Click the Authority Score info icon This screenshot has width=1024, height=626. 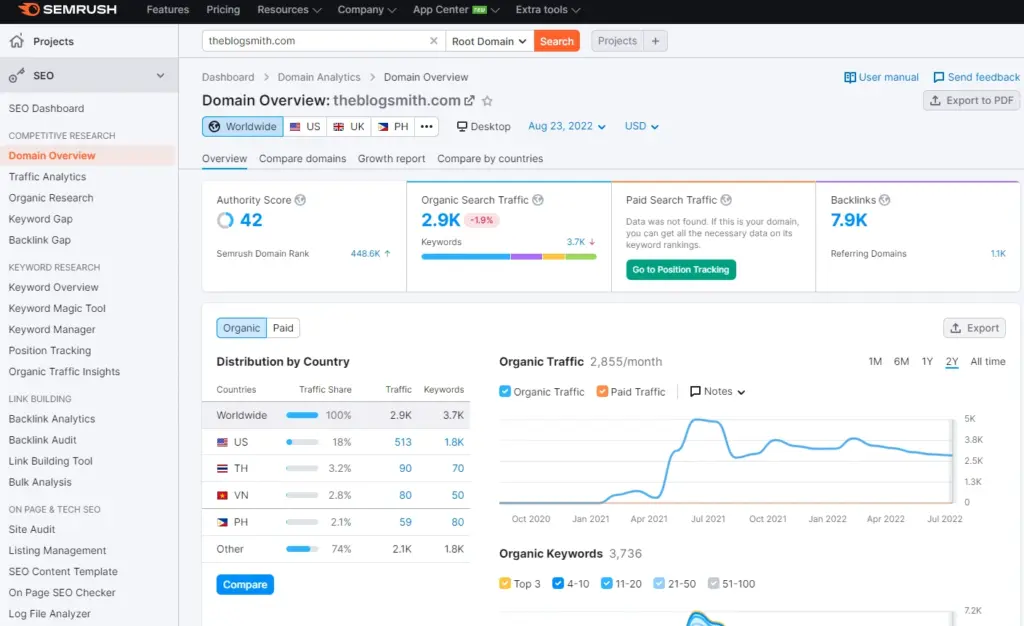pyautogui.click(x=300, y=200)
